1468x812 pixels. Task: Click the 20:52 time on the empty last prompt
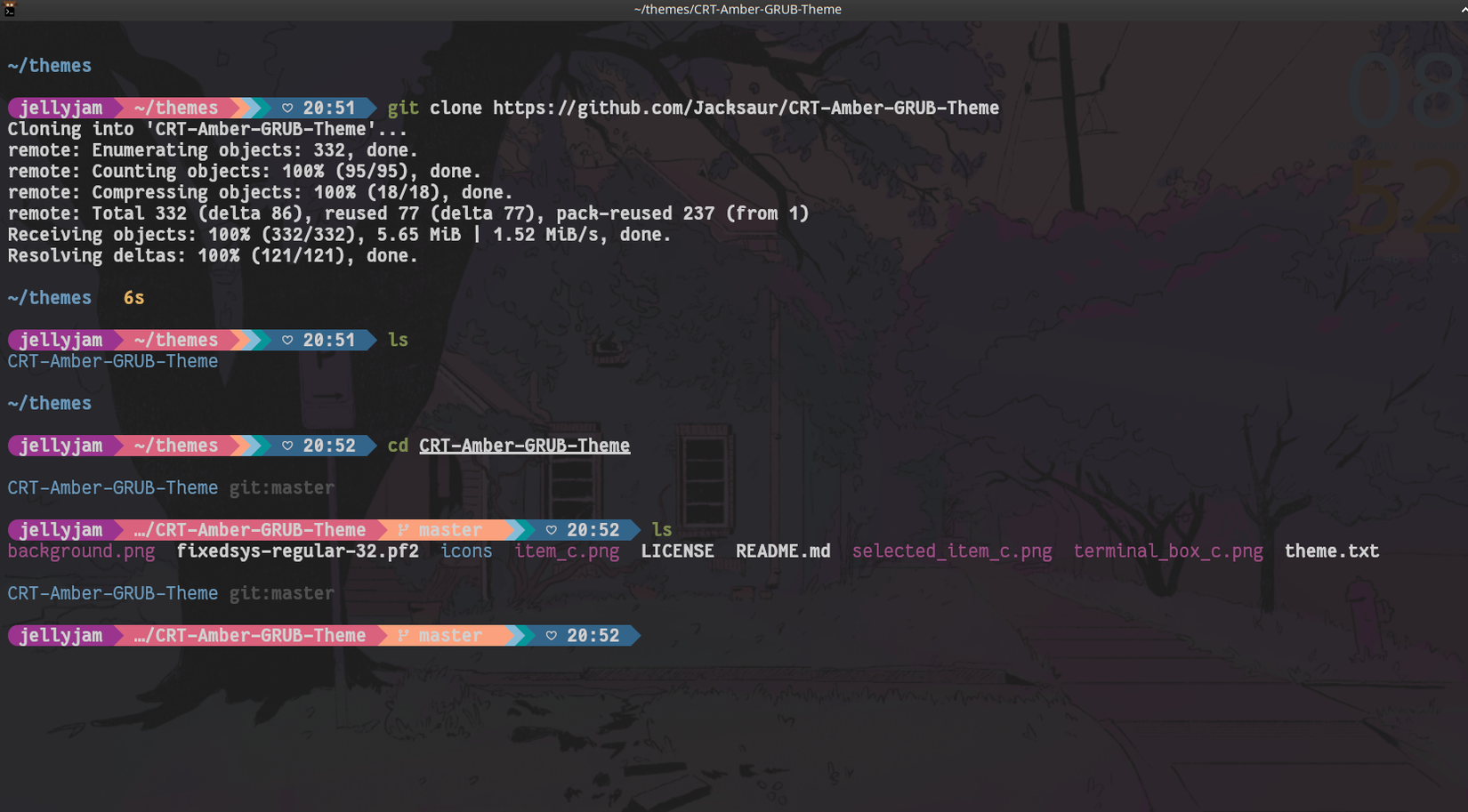click(593, 636)
